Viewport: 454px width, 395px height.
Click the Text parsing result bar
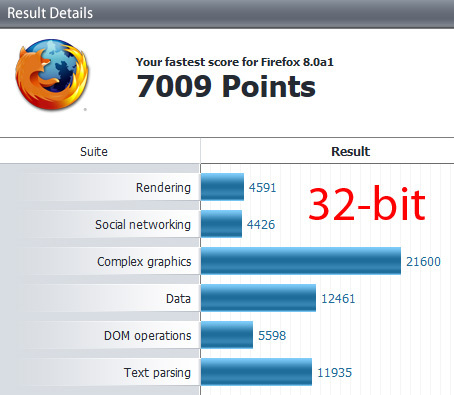[256, 372]
